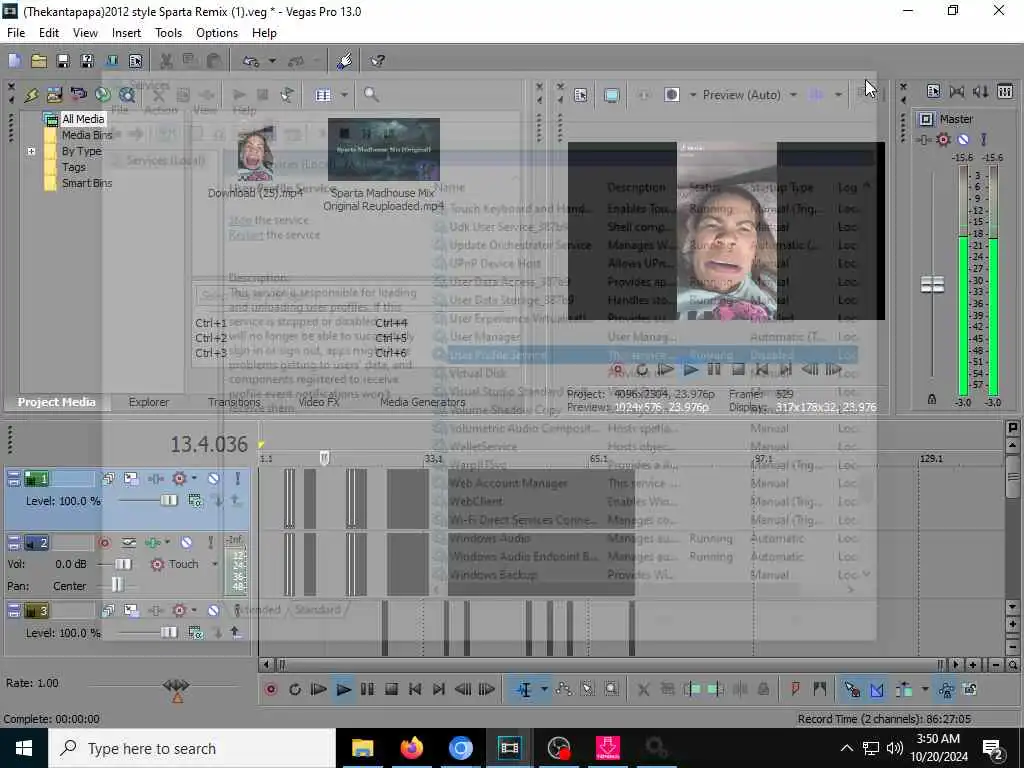This screenshot has height=768, width=1024.
Task: Switch to the Transitions tab
Action: click(x=234, y=402)
